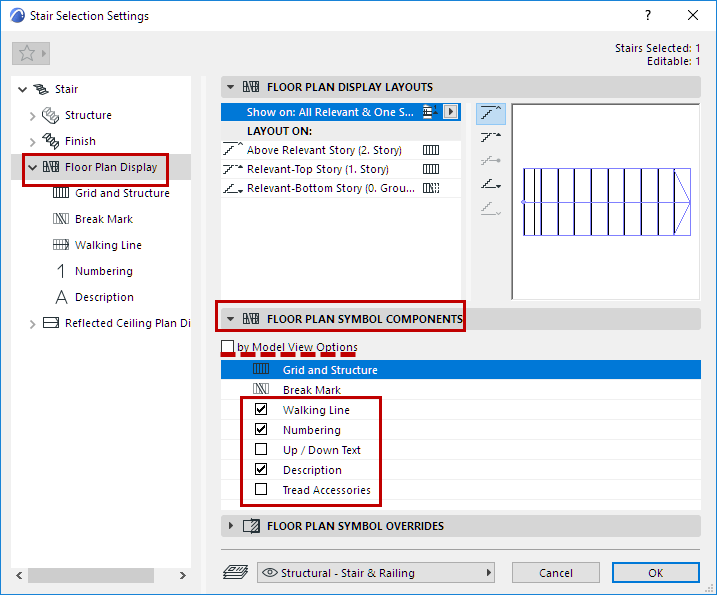Click the Reflected Ceiling Plan tree icon
This screenshot has width=717, height=595.
coord(51,323)
